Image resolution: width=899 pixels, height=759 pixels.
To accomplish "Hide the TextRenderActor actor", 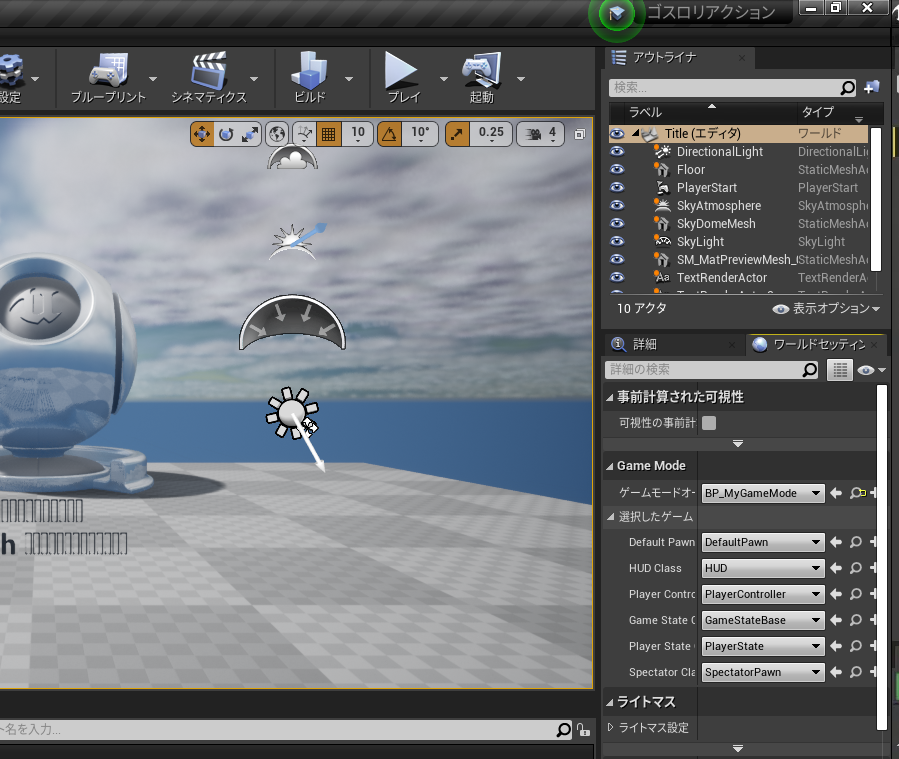I will click(617, 277).
